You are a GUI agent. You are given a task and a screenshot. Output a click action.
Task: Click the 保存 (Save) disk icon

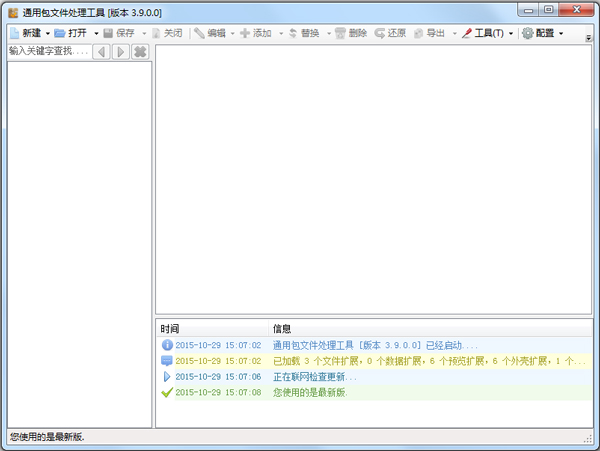click(x=108, y=33)
